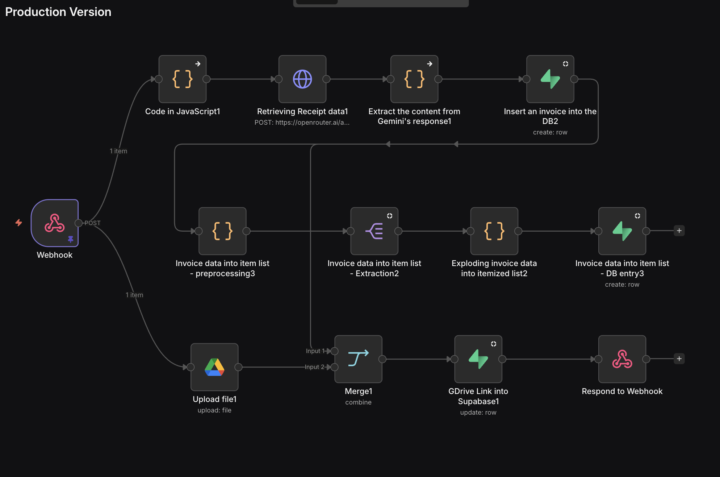This screenshot has width=720, height=477.
Task: Open Insert an invoice into the DB2 node
Action: 550,79
